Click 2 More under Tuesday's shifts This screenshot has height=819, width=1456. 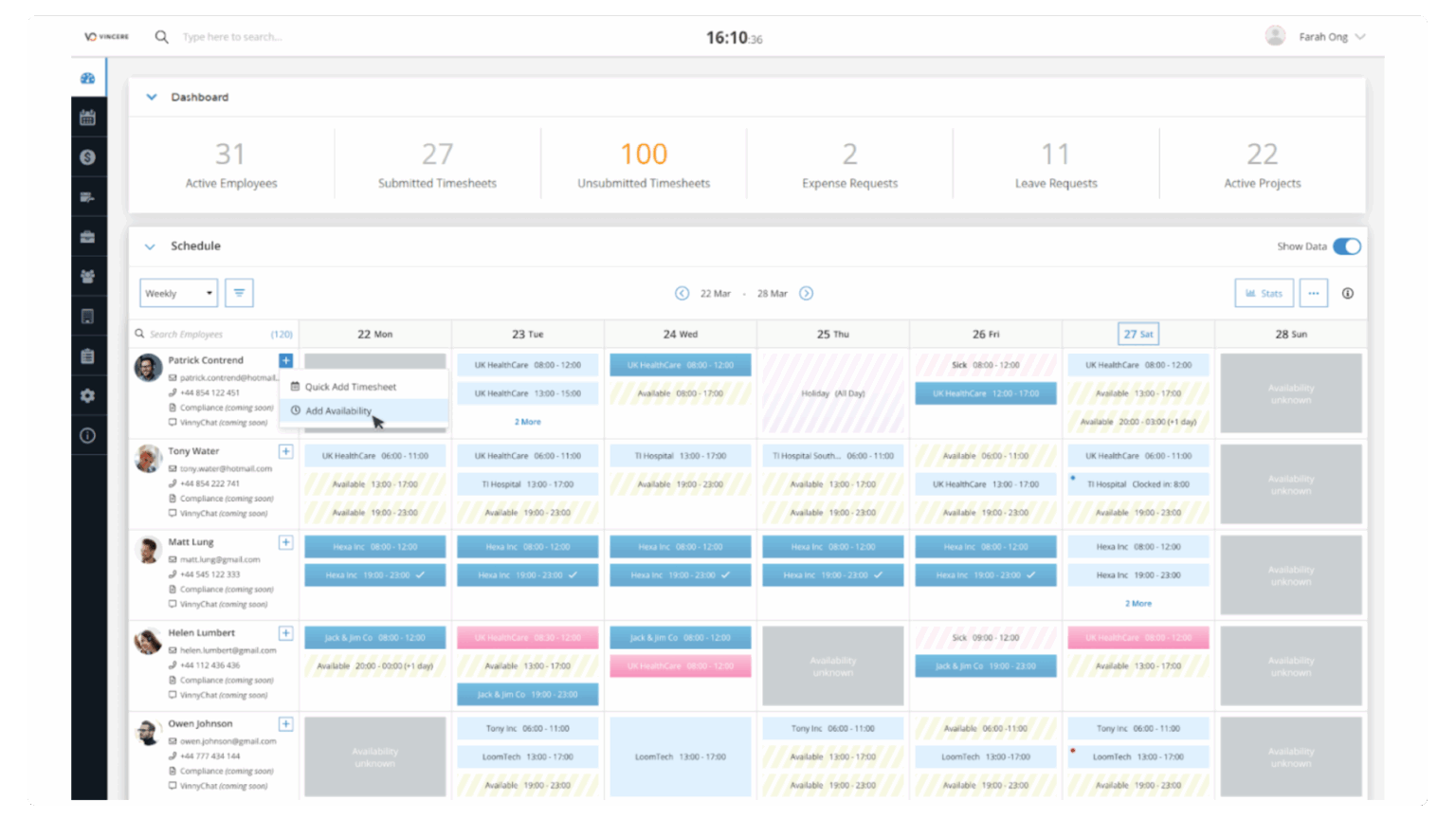coord(527,420)
